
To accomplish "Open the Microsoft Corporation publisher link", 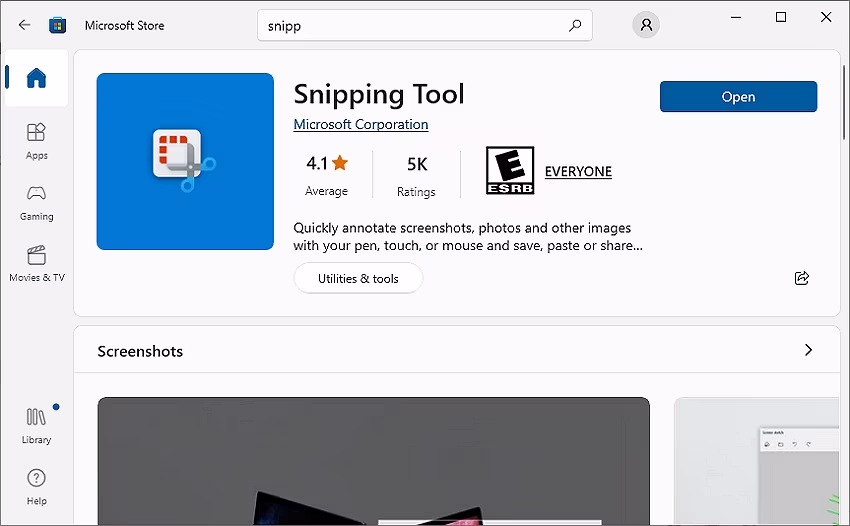I will pyautogui.click(x=360, y=124).
